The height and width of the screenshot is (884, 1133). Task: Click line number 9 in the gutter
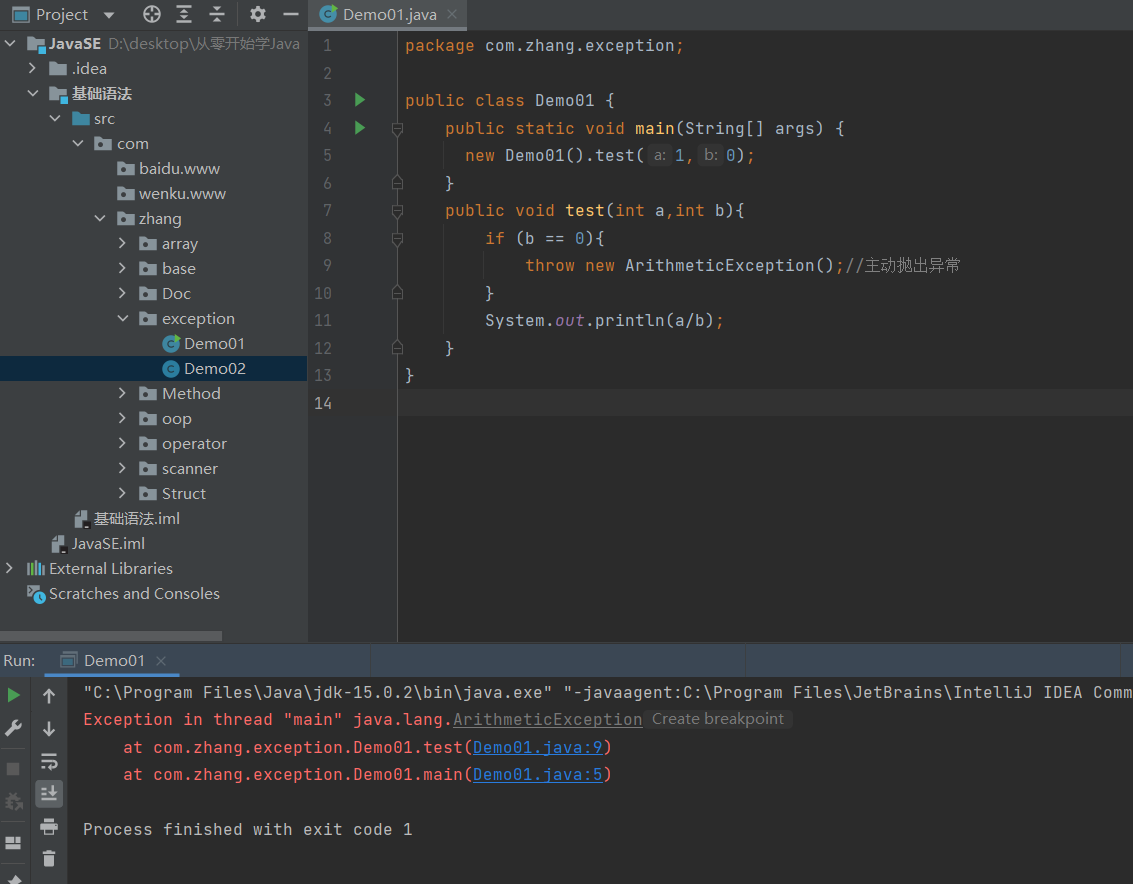coord(327,265)
